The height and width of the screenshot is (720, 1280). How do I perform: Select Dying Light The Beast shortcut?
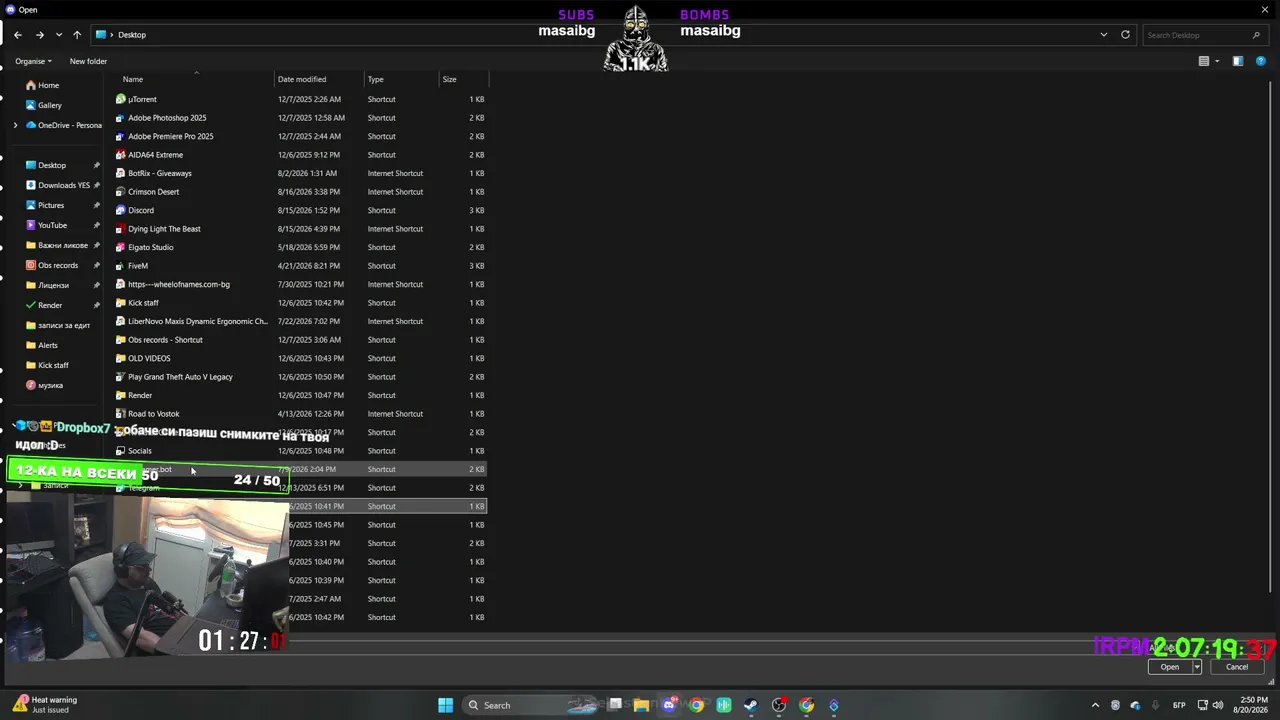[x=164, y=229]
